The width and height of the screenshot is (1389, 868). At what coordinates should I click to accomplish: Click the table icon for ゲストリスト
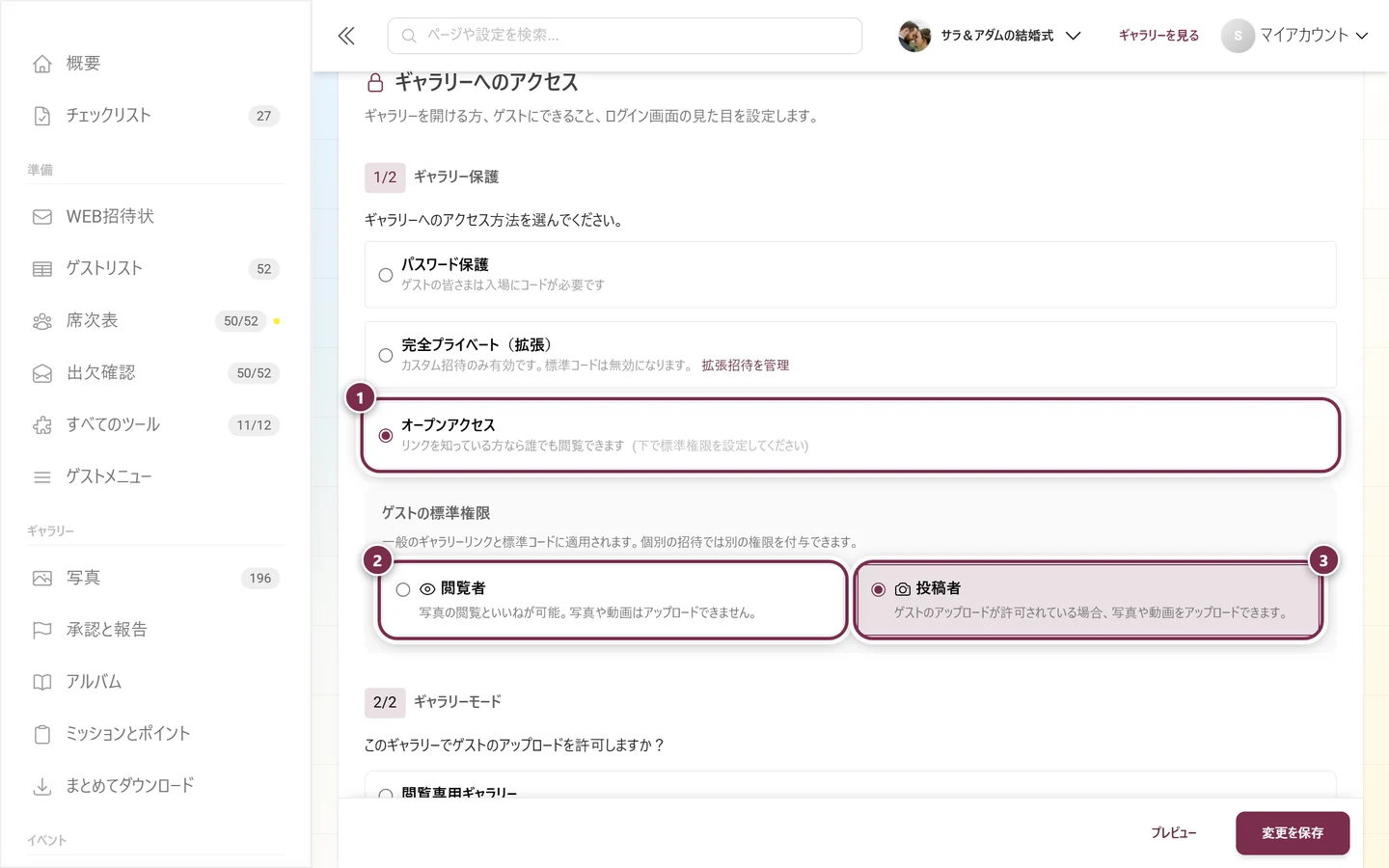[42, 269]
